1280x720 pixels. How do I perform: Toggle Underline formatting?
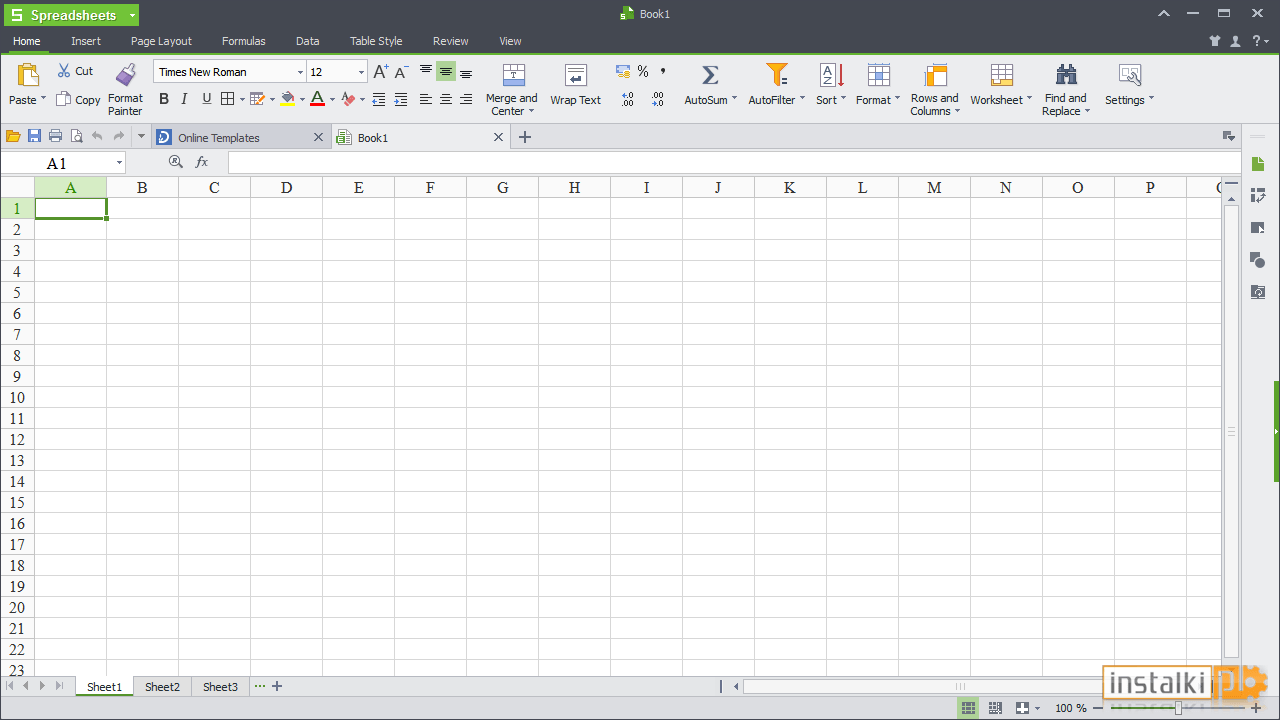tap(206, 99)
